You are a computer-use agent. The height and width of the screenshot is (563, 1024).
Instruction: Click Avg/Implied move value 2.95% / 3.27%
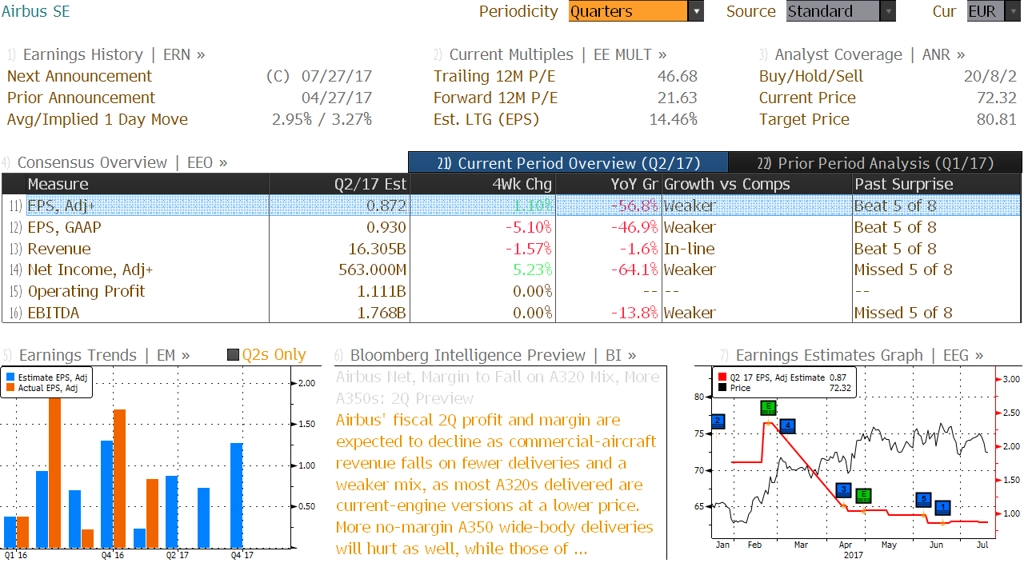322,120
